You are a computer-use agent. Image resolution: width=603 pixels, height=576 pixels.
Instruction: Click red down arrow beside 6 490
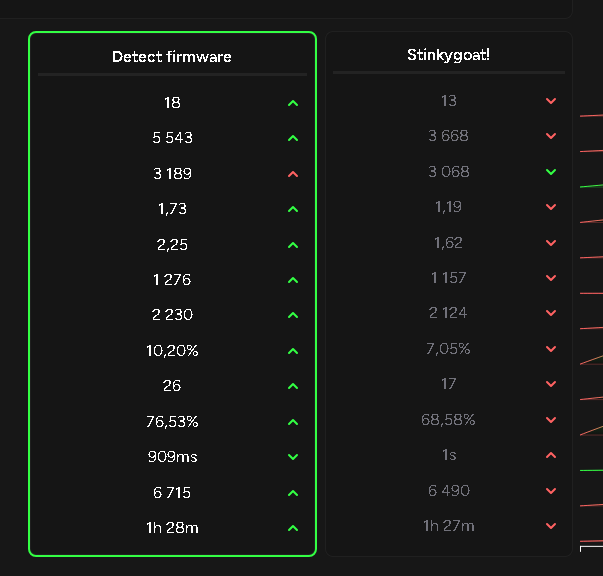(x=551, y=491)
